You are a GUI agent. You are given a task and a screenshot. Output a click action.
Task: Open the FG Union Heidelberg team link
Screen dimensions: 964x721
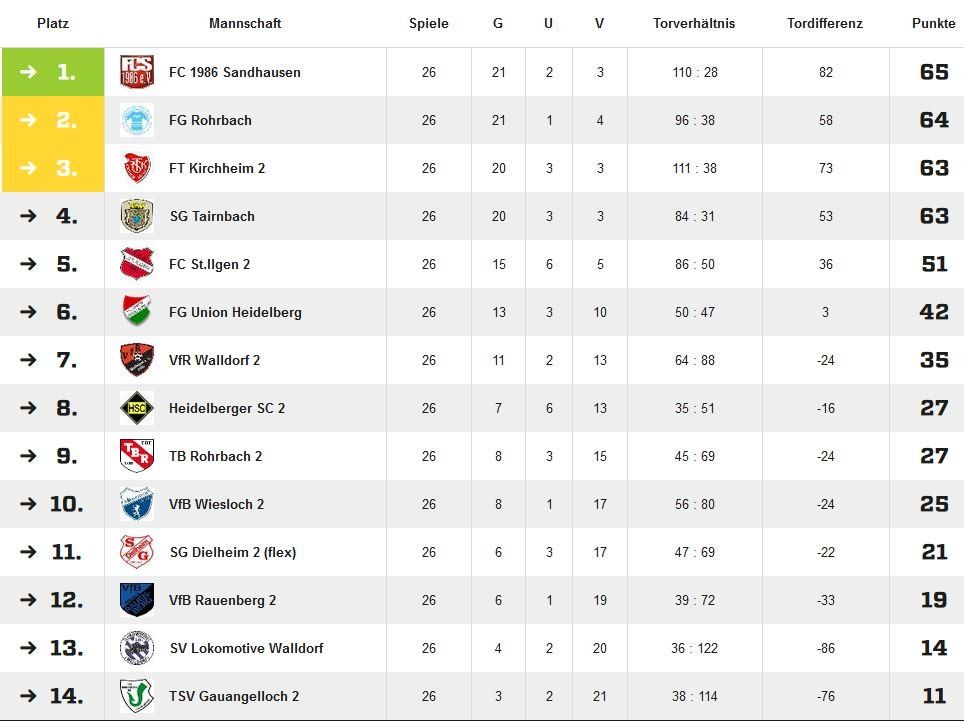[x=235, y=312]
